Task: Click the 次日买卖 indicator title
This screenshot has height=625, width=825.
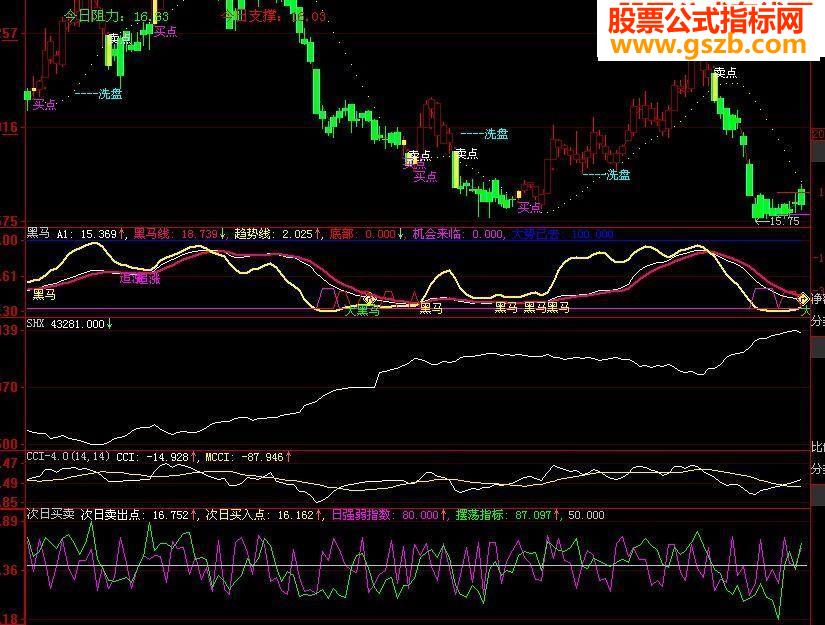Action: [51, 514]
